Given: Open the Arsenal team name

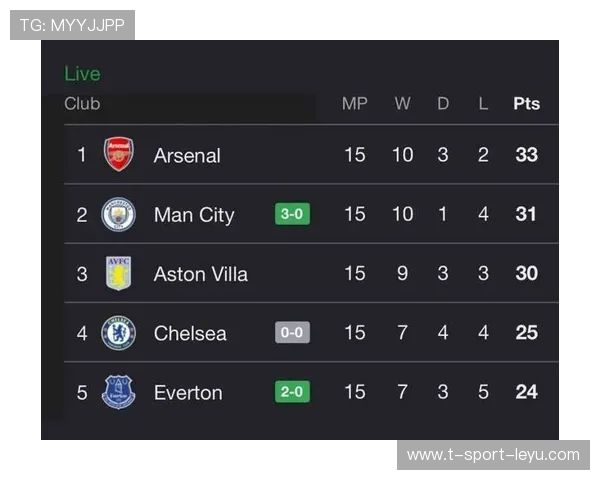Looking at the screenshot, I should point(187,155).
